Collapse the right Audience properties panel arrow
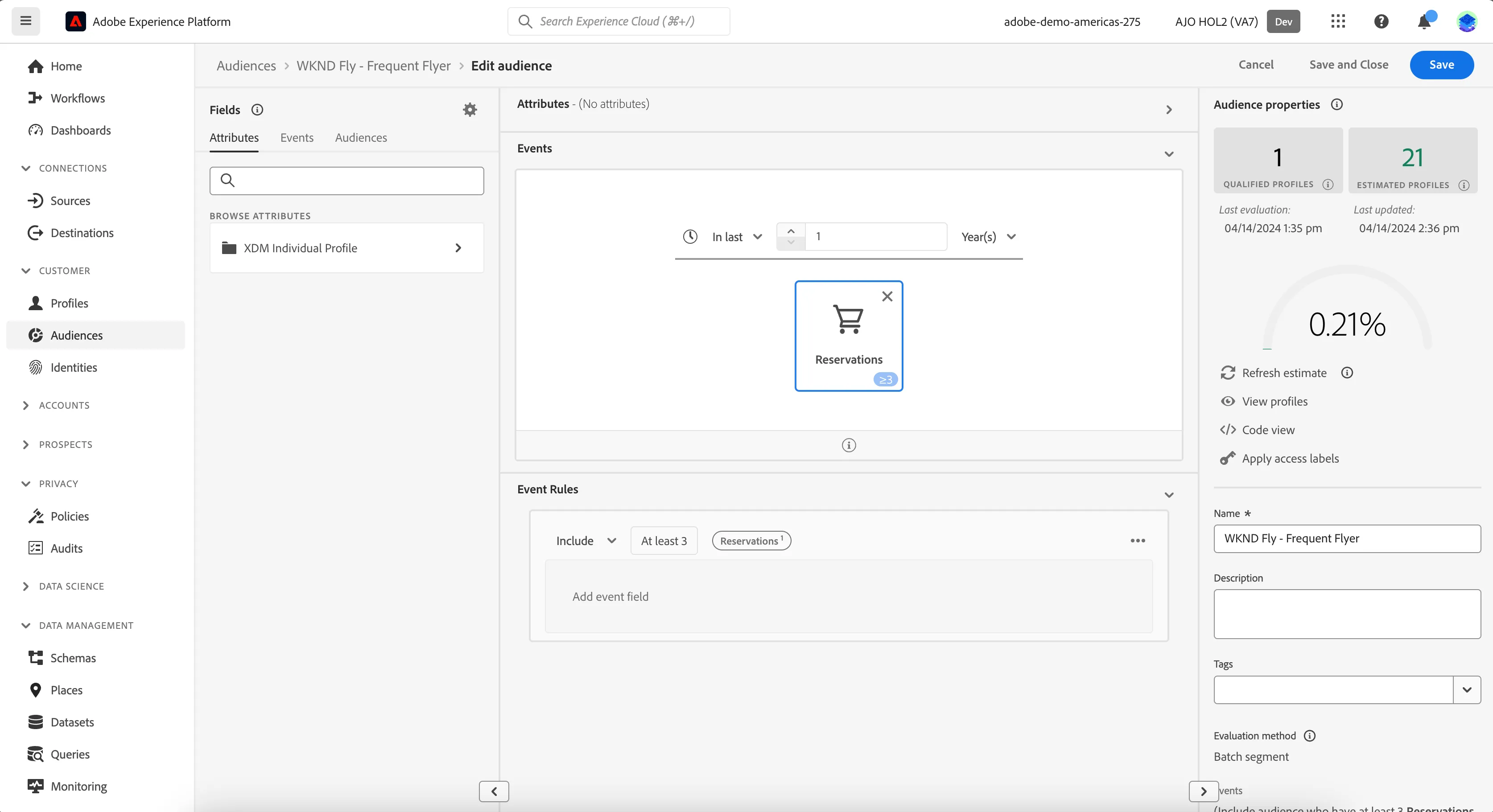 (x=1203, y=791)
